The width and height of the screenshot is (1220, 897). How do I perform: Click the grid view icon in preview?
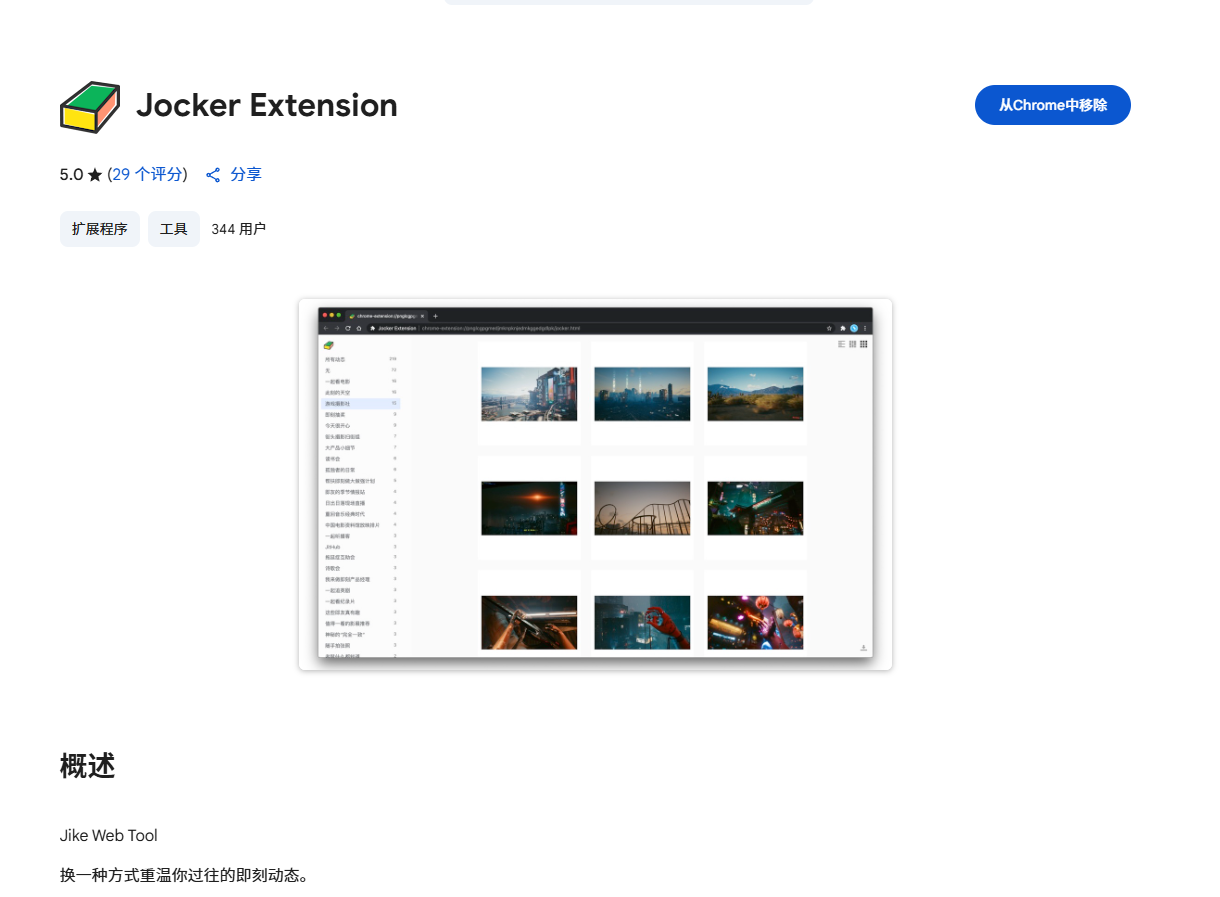(864, 344)
